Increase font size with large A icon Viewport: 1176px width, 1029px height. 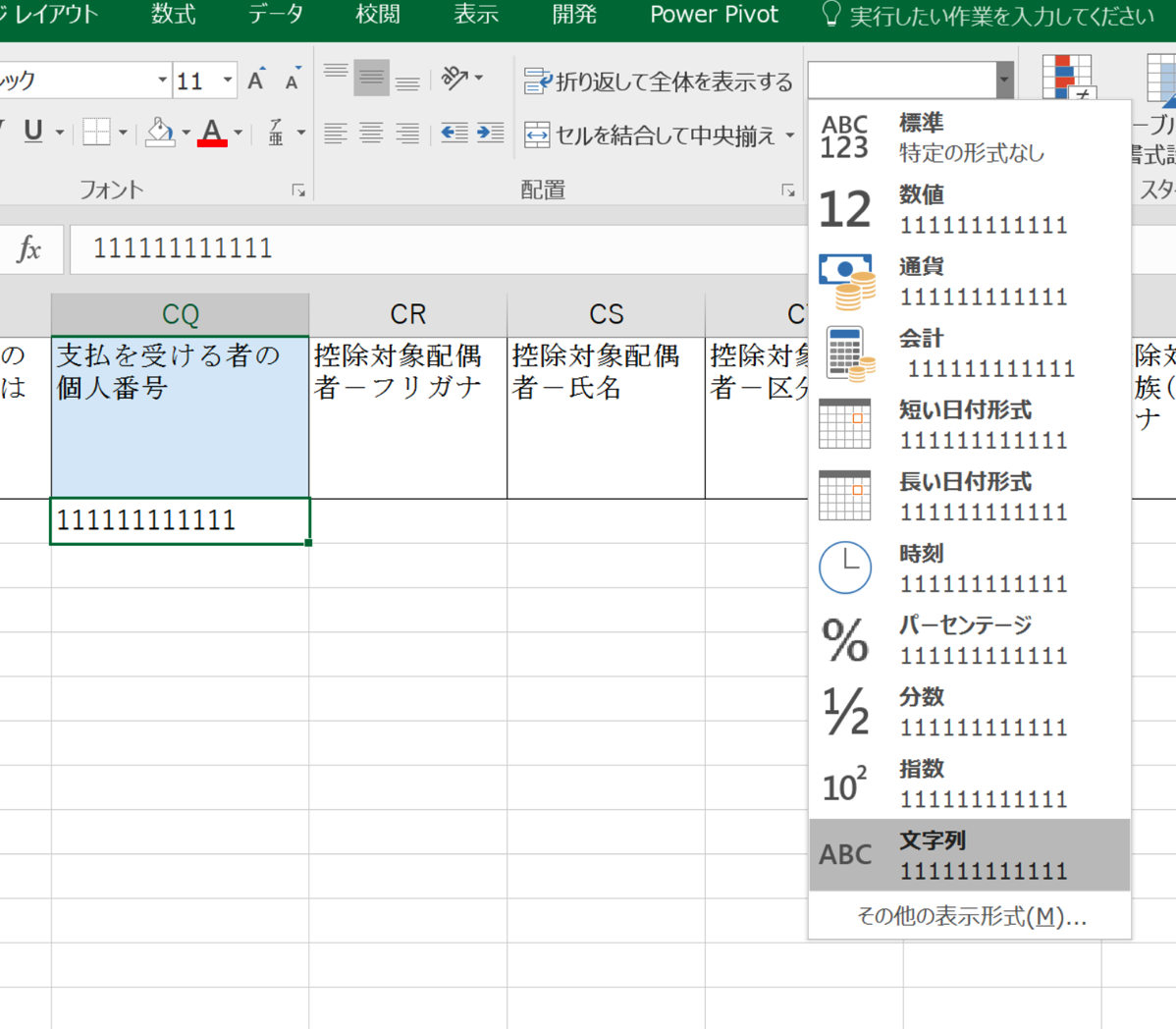[256, 80]
